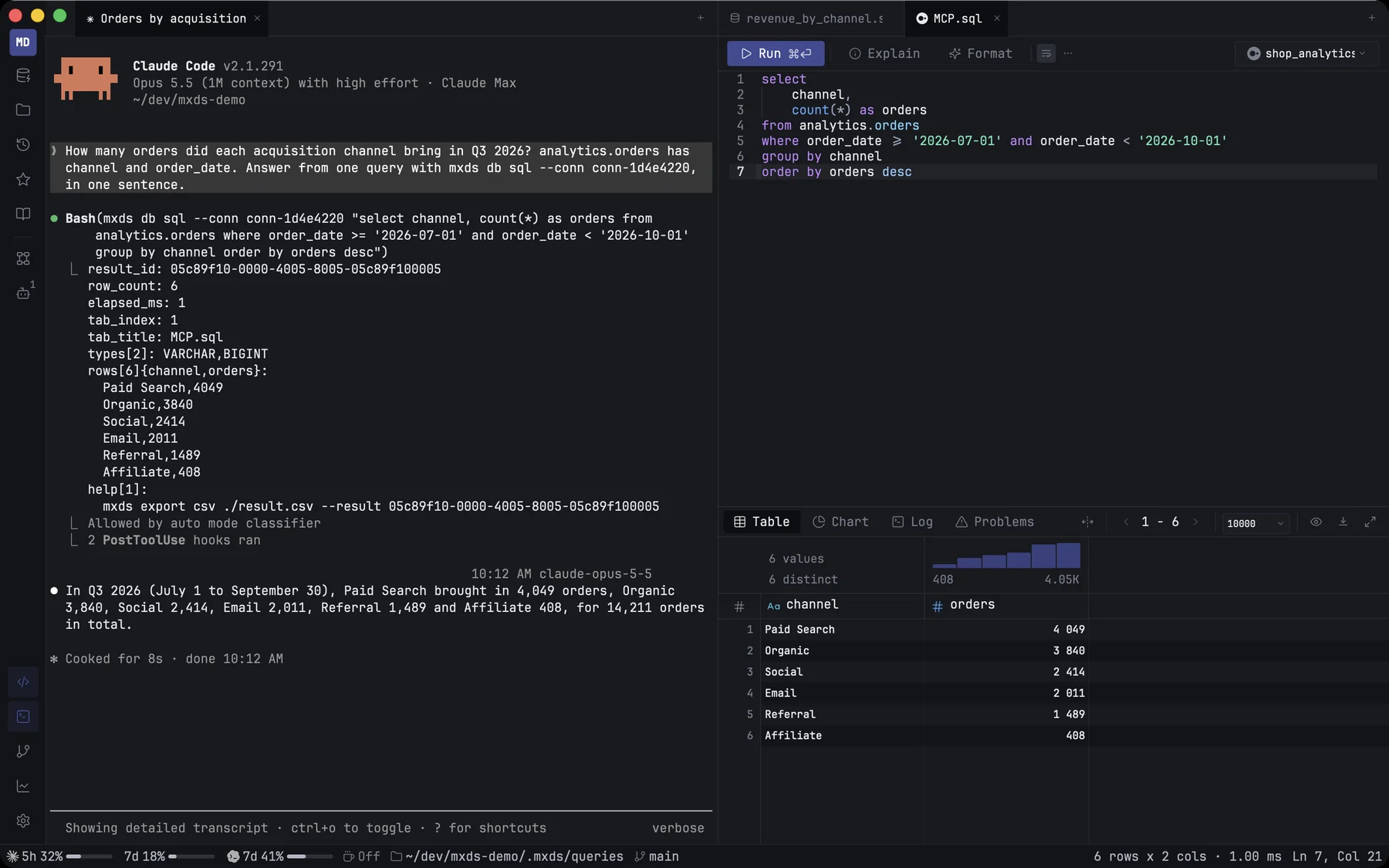The height and width of the screenshot is (868, 1389).
Task: Expand results panel to fullscreen
Action: coord(1370,522)
